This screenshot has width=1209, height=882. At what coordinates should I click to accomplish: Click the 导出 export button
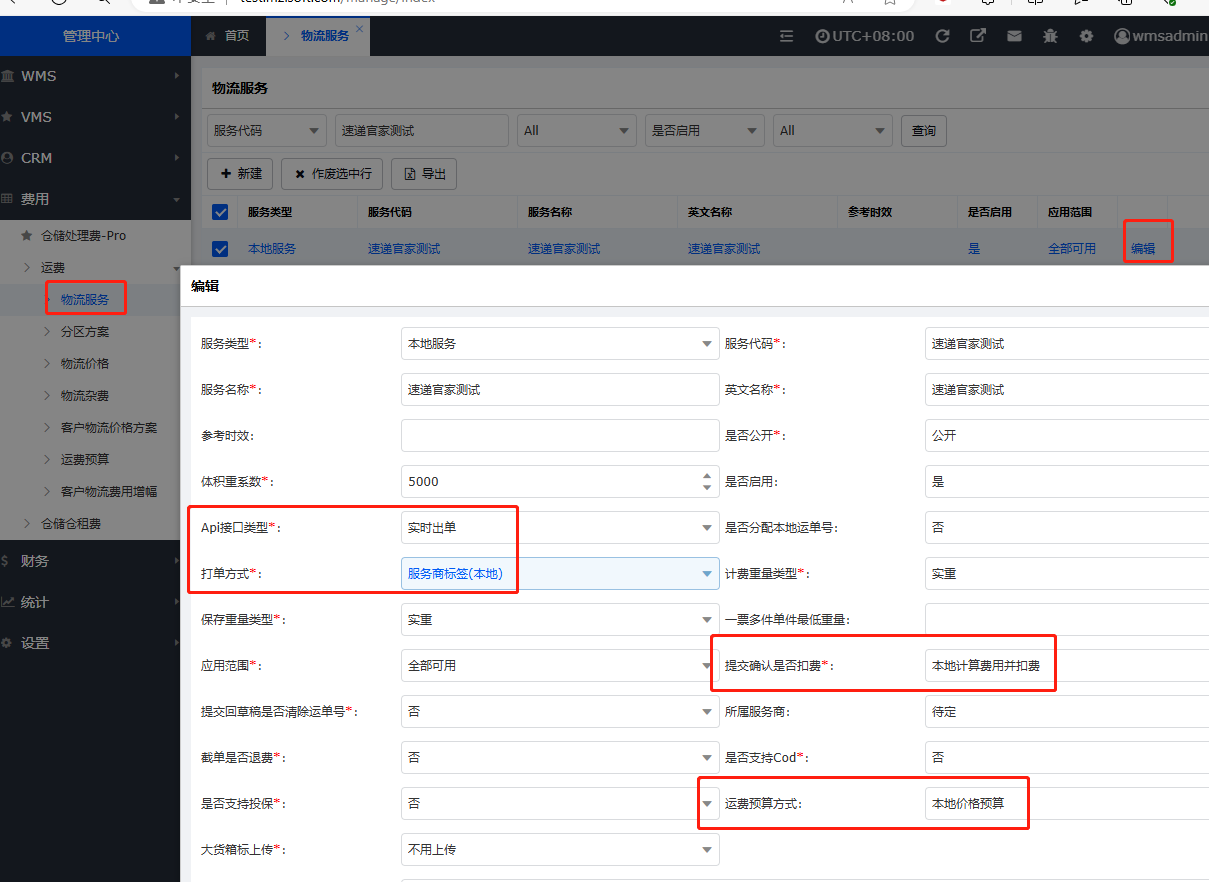click(x=424, y=173)
